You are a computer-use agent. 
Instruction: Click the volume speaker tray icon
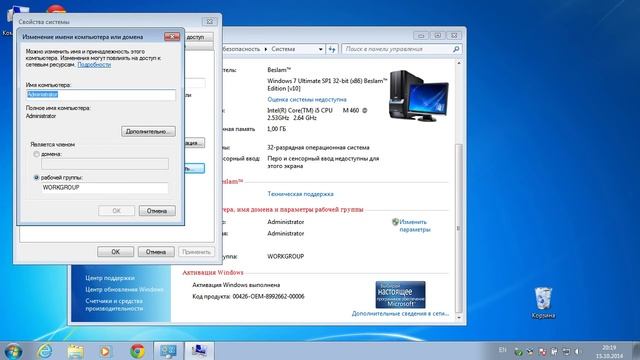point(577,351)
